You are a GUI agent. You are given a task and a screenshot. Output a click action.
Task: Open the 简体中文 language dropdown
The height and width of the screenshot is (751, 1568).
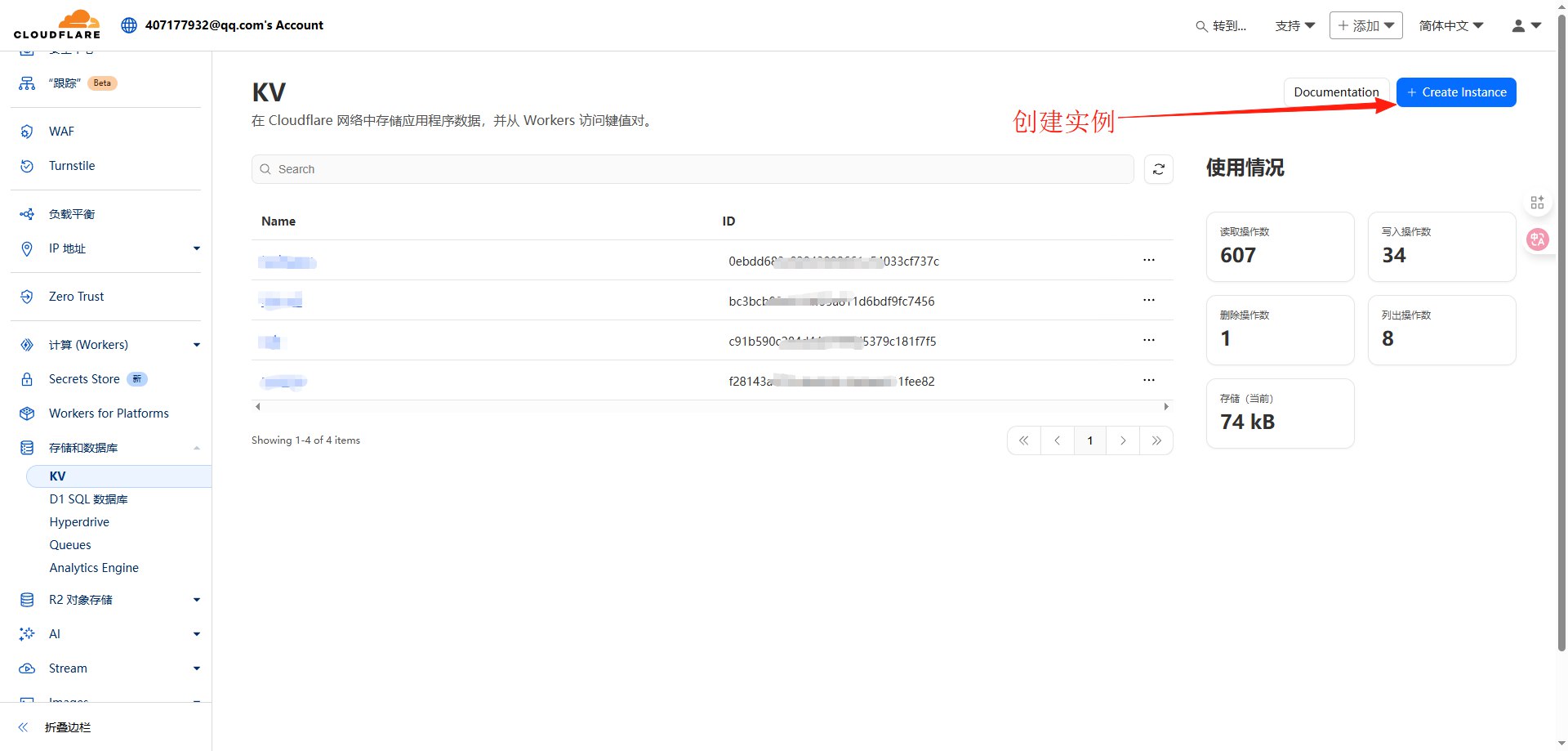pos(1450,25)
